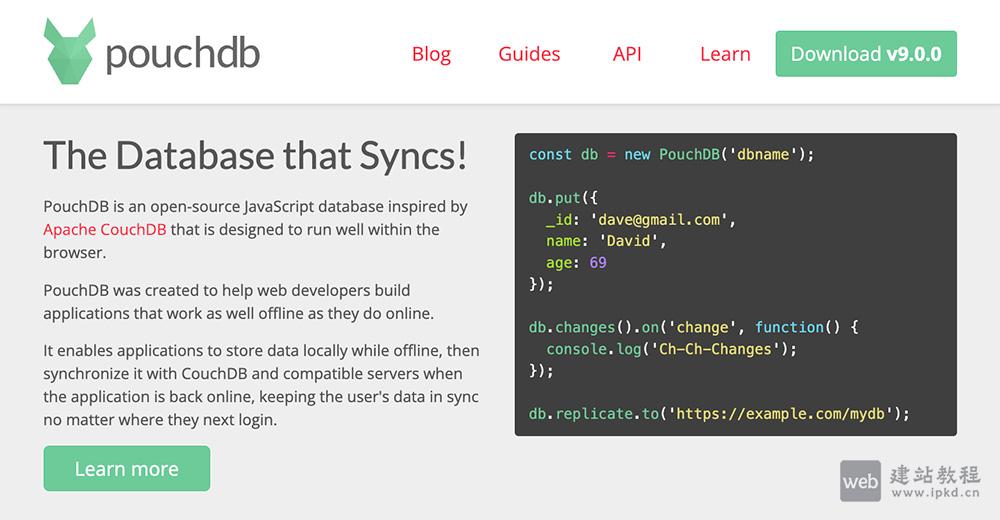Click the "name: 'David'" code line
This screenshot has width=1000, height=520.
click(606, 241)
